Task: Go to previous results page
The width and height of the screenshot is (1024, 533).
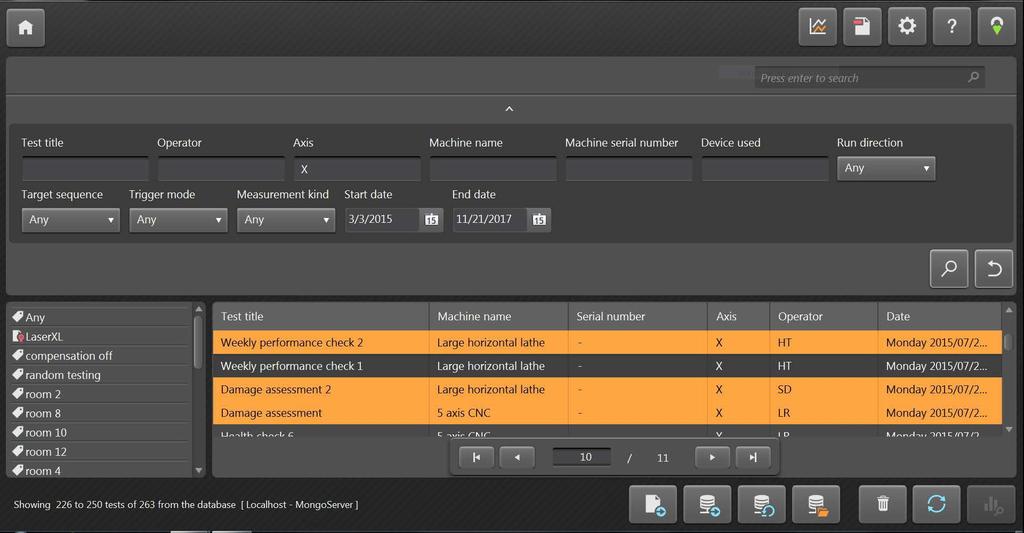Action: [517, 457]
